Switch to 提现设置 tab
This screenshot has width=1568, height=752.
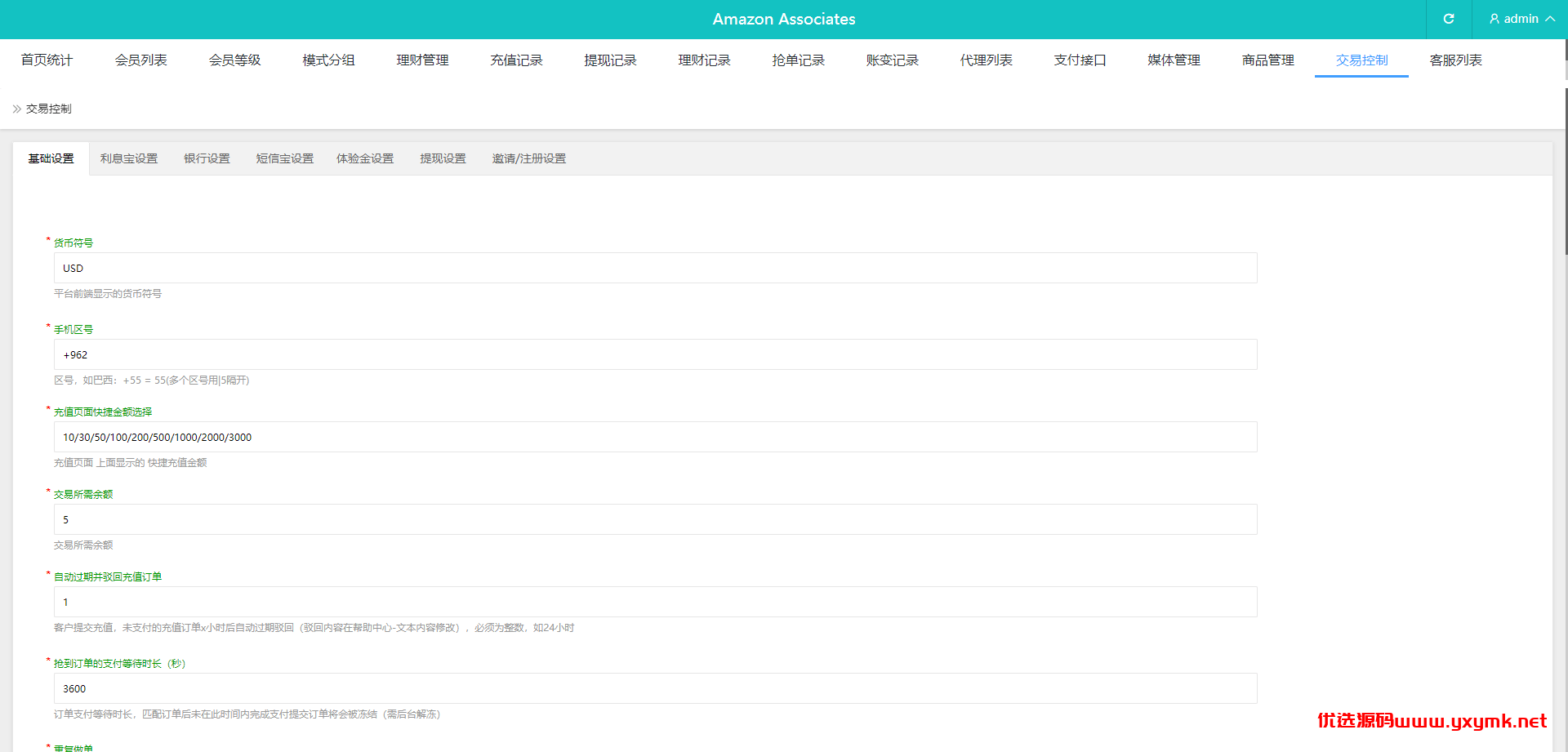point(443,158)
